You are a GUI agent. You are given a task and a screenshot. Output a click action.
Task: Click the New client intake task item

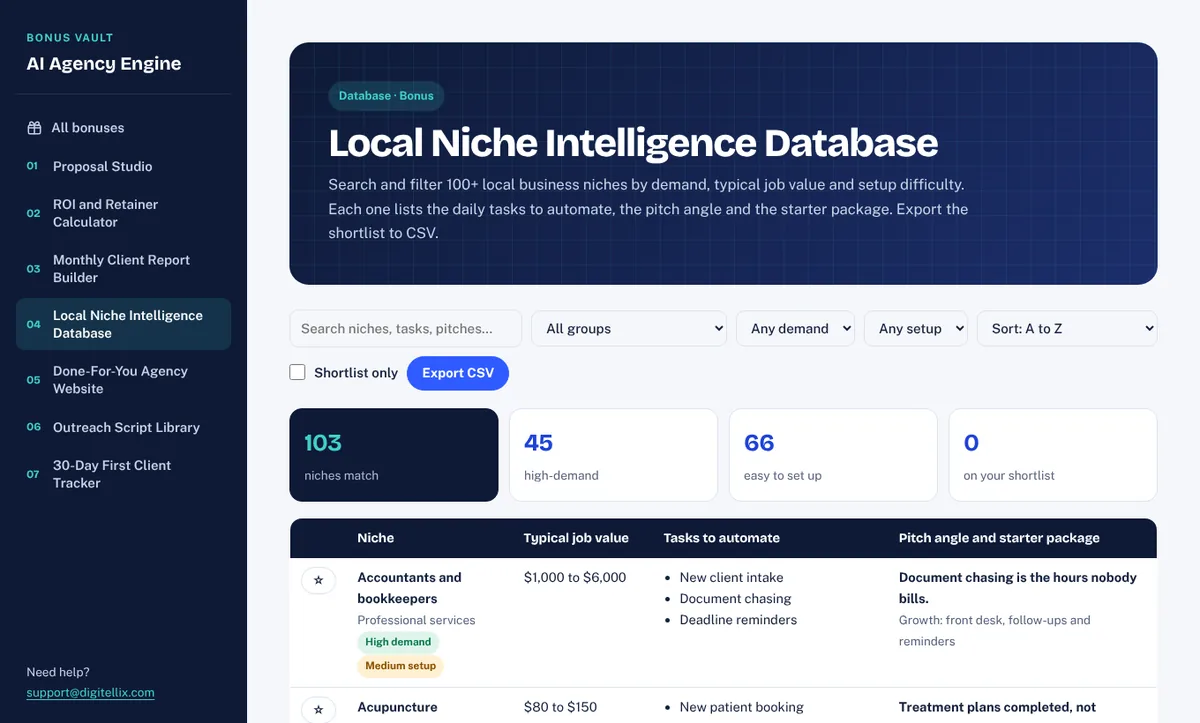coord(731,577)
